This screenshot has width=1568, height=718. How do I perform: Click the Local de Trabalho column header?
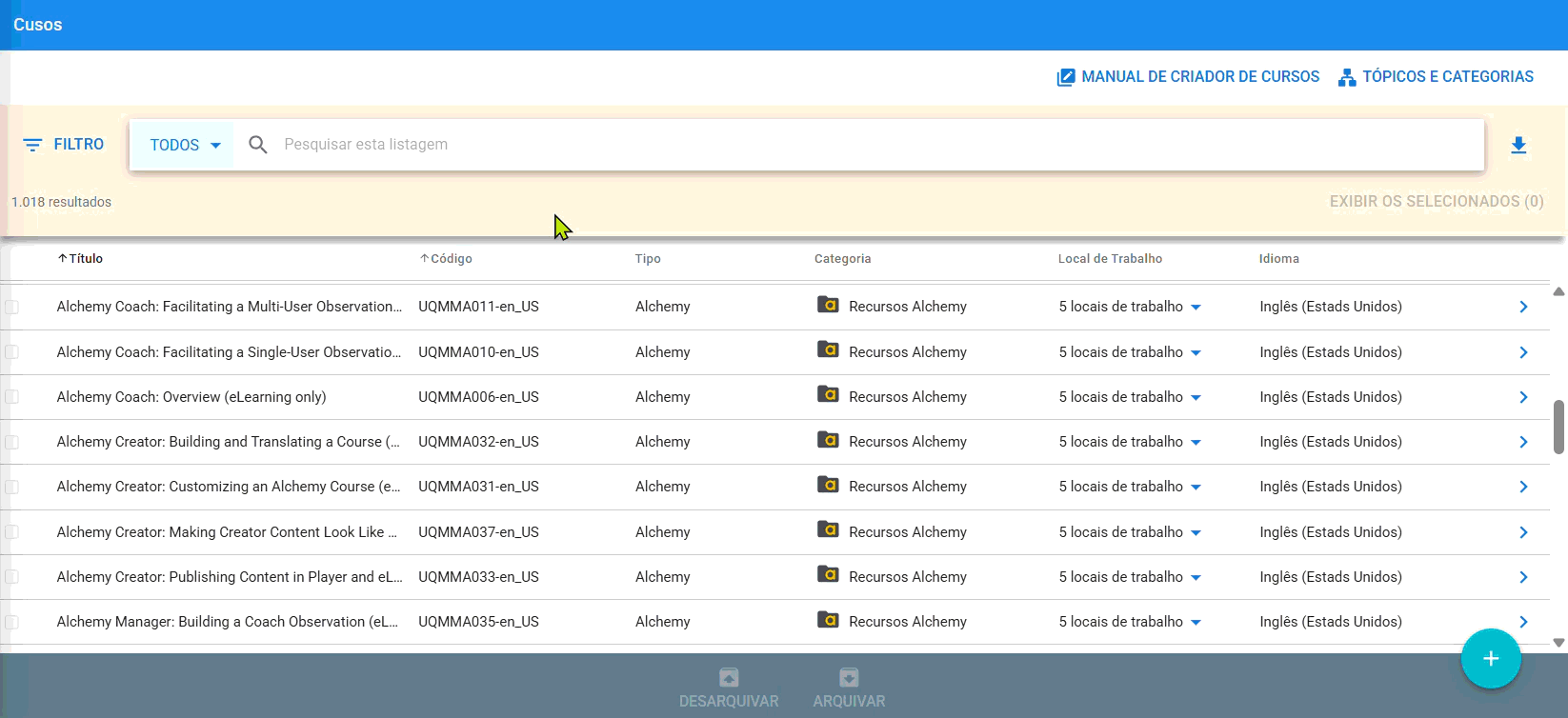click(x=1110, y=259)
